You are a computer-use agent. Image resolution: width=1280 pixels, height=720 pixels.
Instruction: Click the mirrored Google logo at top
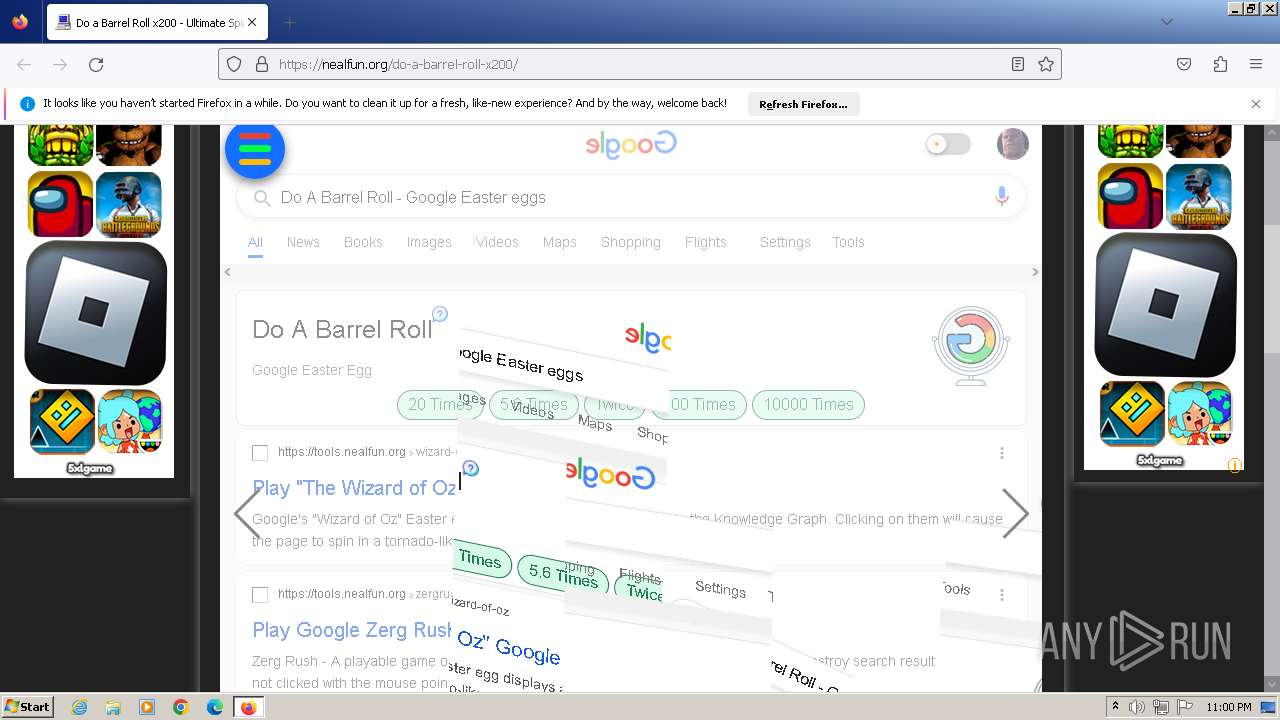click(x=631, y=145)
